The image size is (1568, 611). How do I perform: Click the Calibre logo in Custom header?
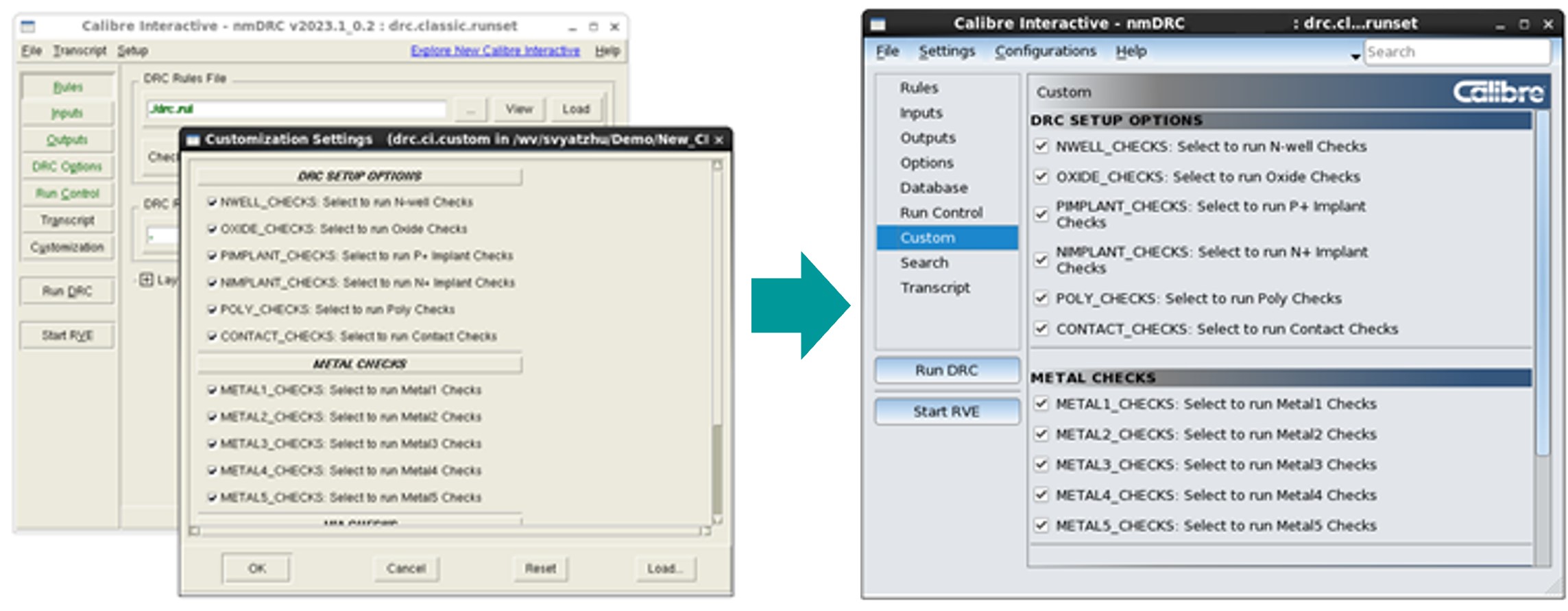point(1498,92)
